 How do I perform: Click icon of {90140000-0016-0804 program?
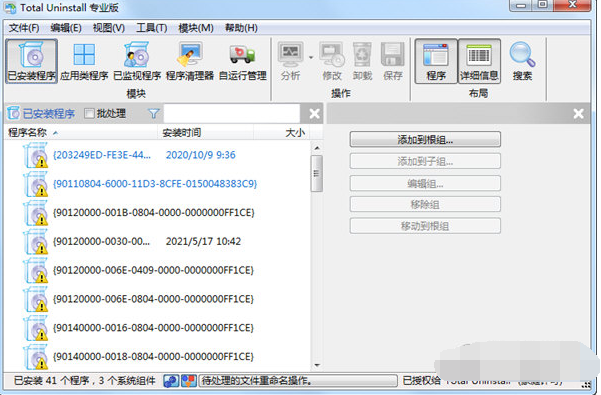(x=36, y=328)
